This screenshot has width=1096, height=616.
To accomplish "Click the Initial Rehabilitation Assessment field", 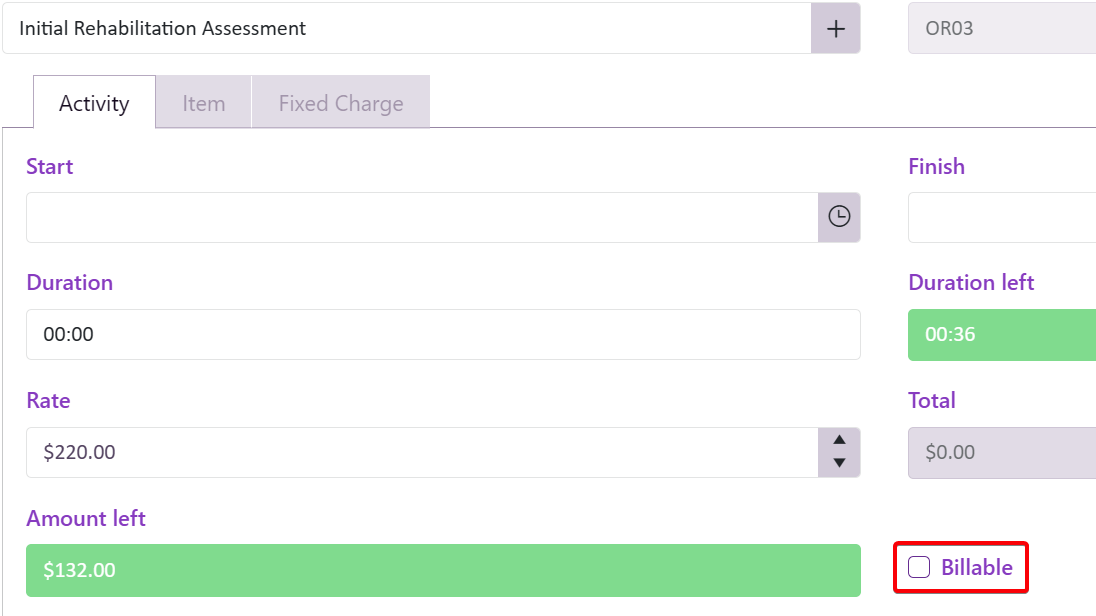I will pos(405,29).
